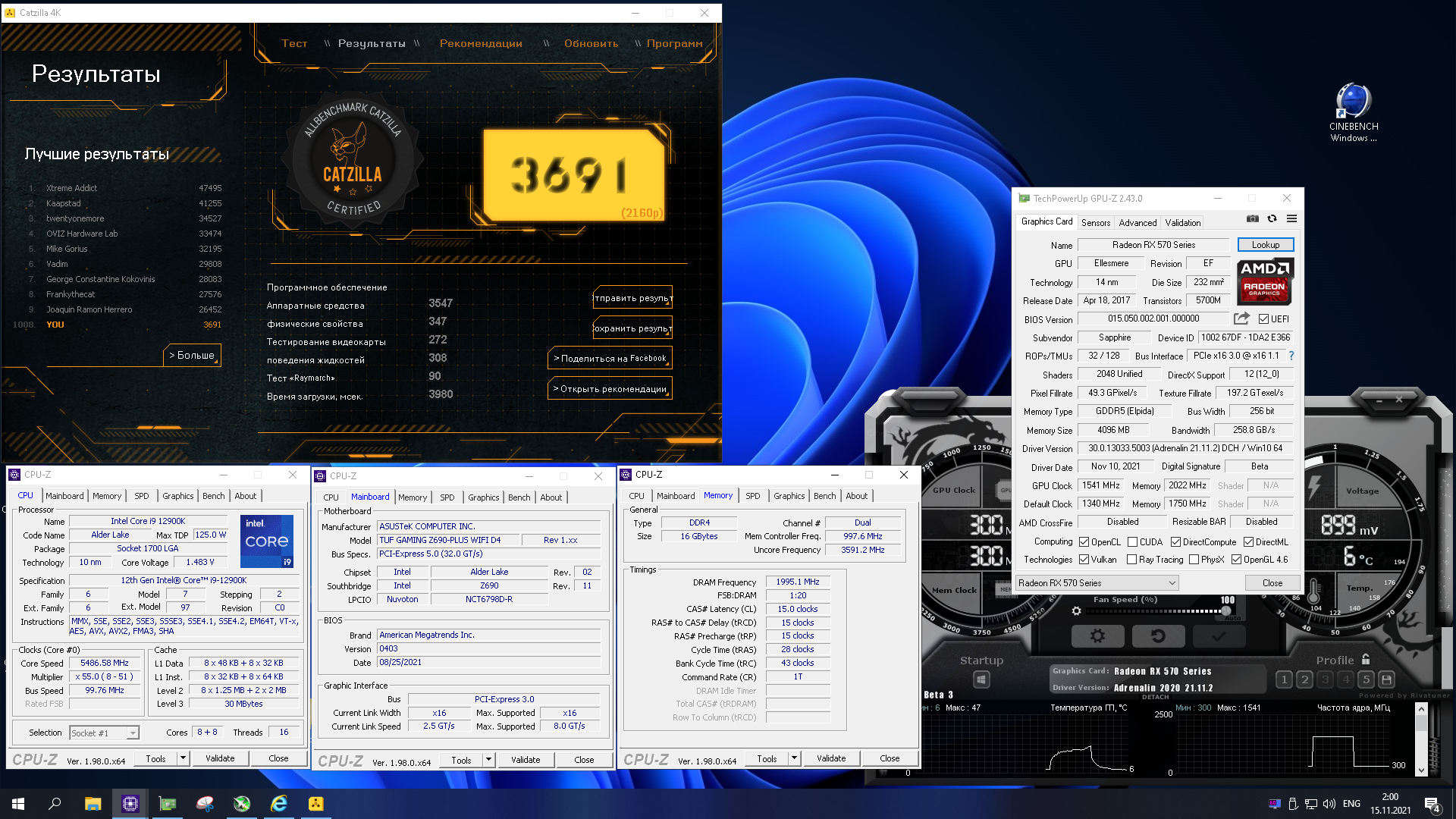The height and width of the screenshot is (819, 1456).
Task: Toggle Afterburner Startup Windows icon
Action: tap(981, 679)
